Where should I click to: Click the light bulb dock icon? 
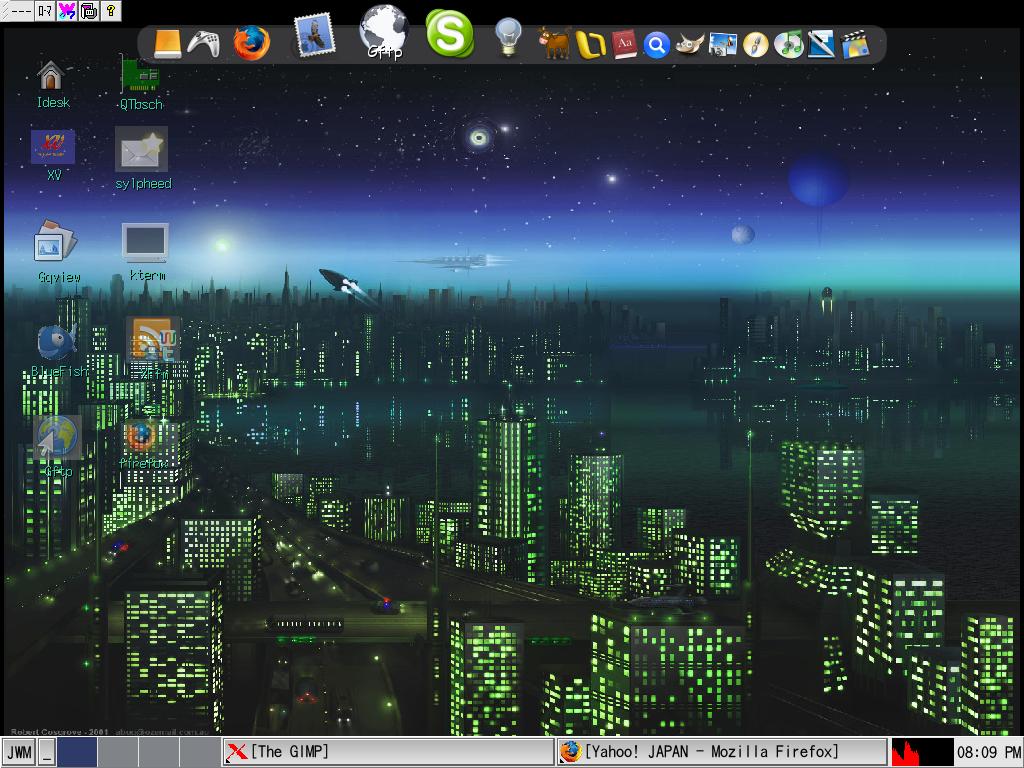pos(509,38)
